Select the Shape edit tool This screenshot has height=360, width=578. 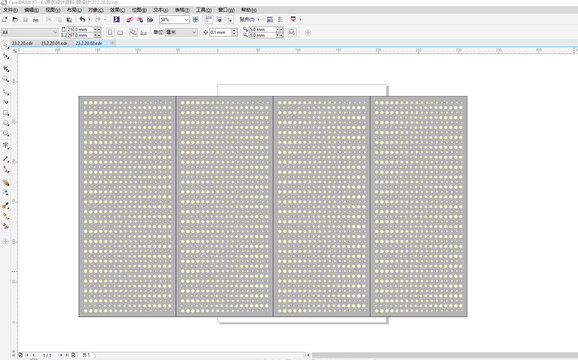[6, 56]
